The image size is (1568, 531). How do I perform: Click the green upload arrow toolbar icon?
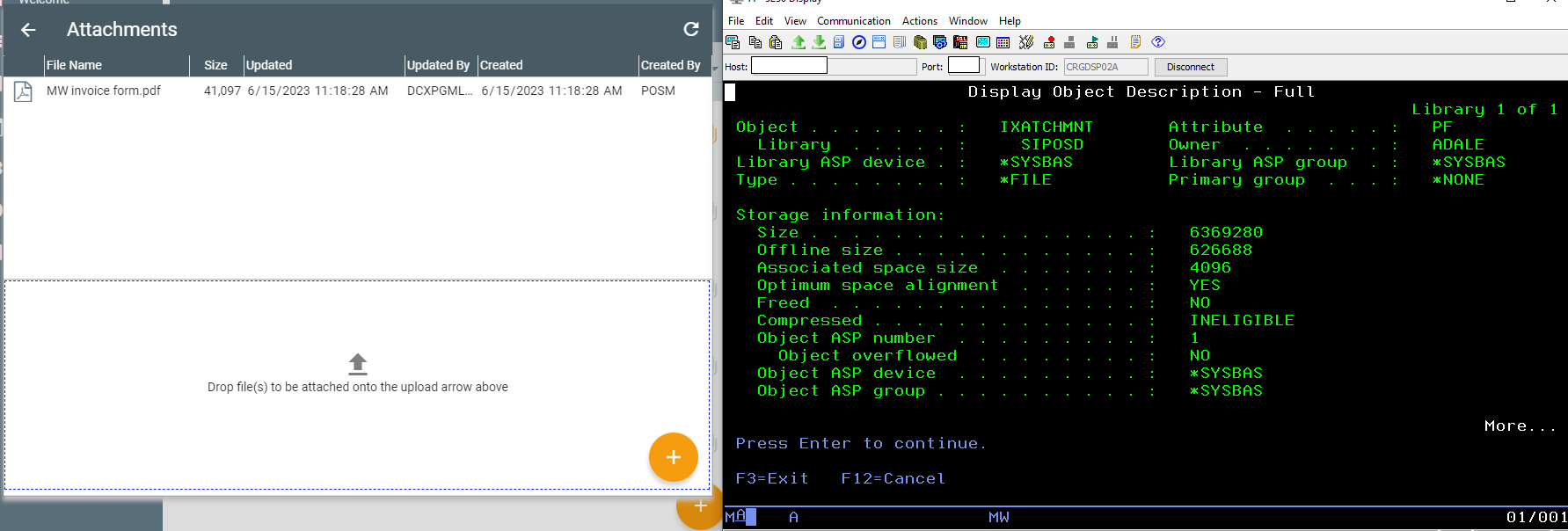pyautogui.click(x=798, y=42)
